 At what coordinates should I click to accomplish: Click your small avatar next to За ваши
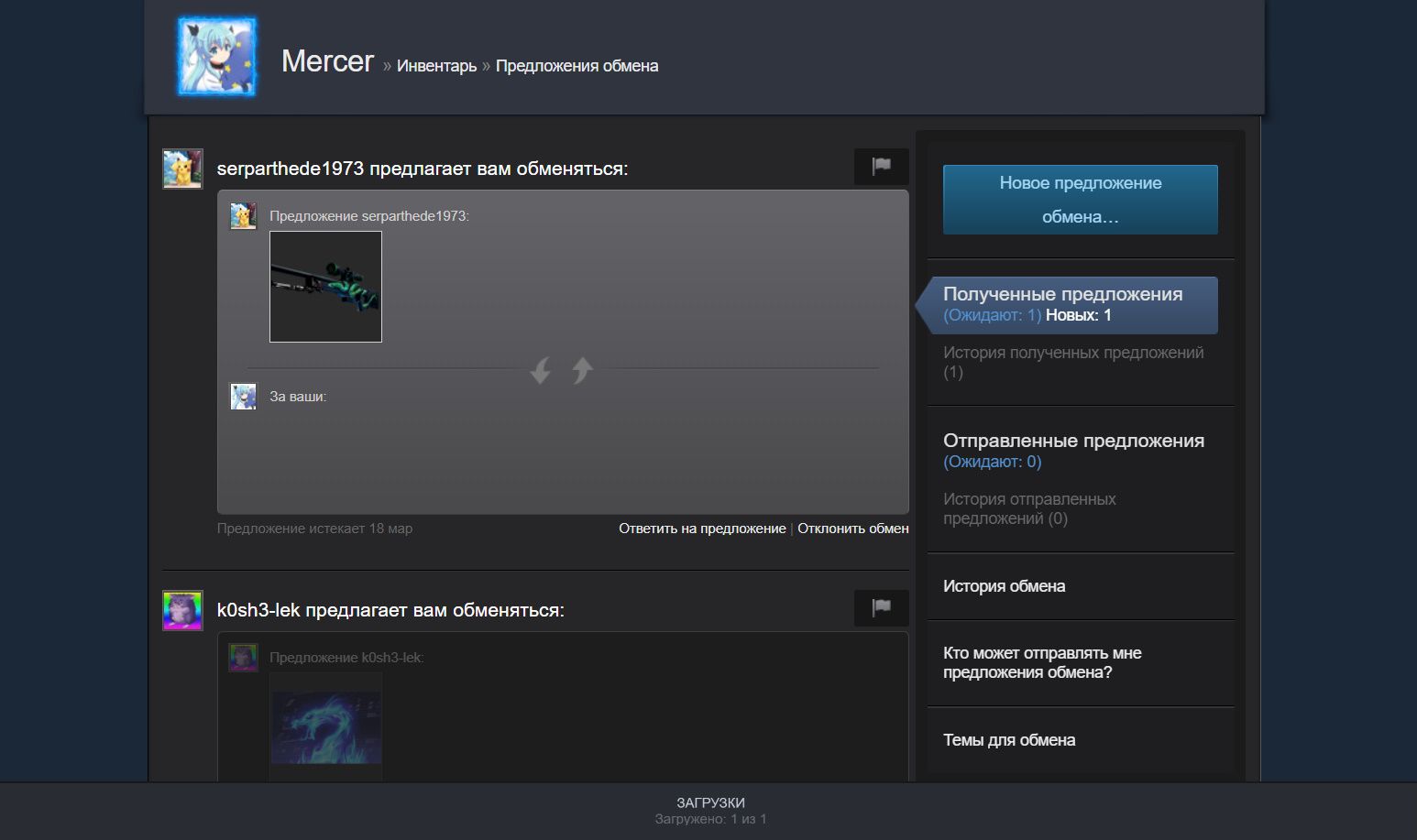click(x=243, y=397)
